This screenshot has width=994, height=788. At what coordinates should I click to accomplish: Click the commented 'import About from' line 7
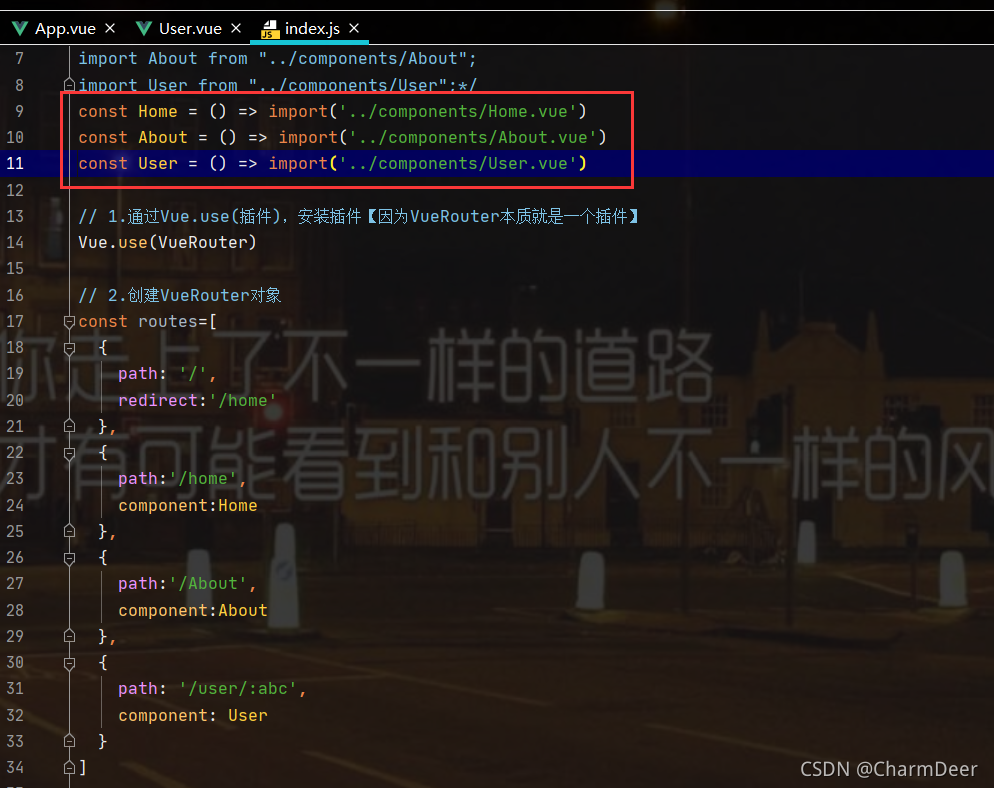pos(277,58)
